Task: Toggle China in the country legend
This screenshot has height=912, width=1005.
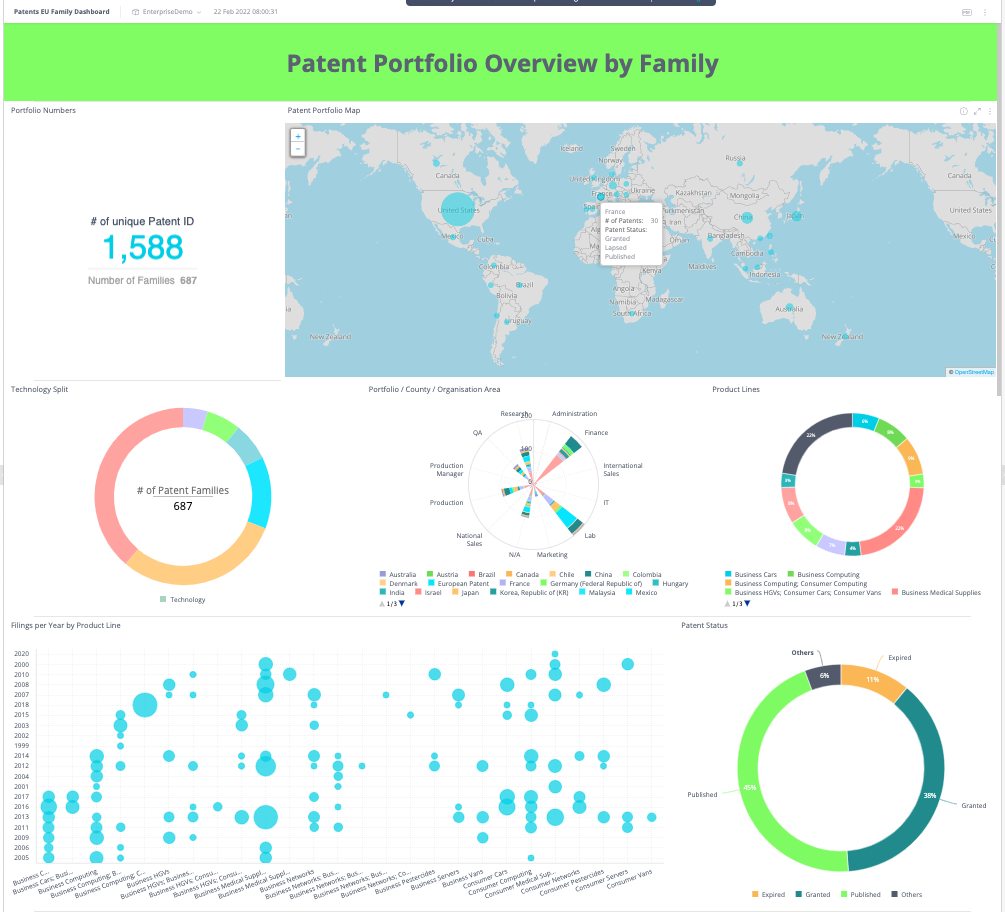Action: [599, 574]
